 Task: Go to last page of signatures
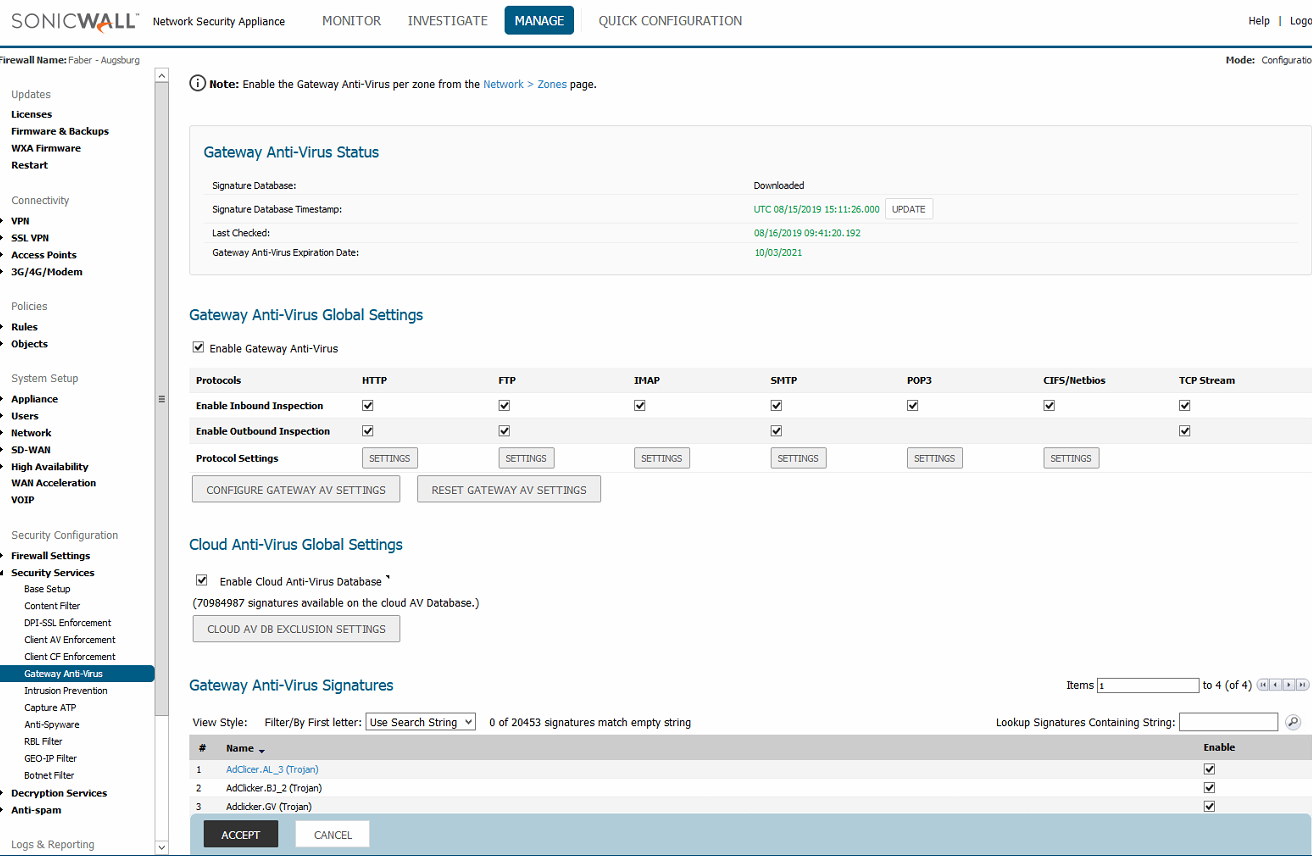click(1303, 685)
